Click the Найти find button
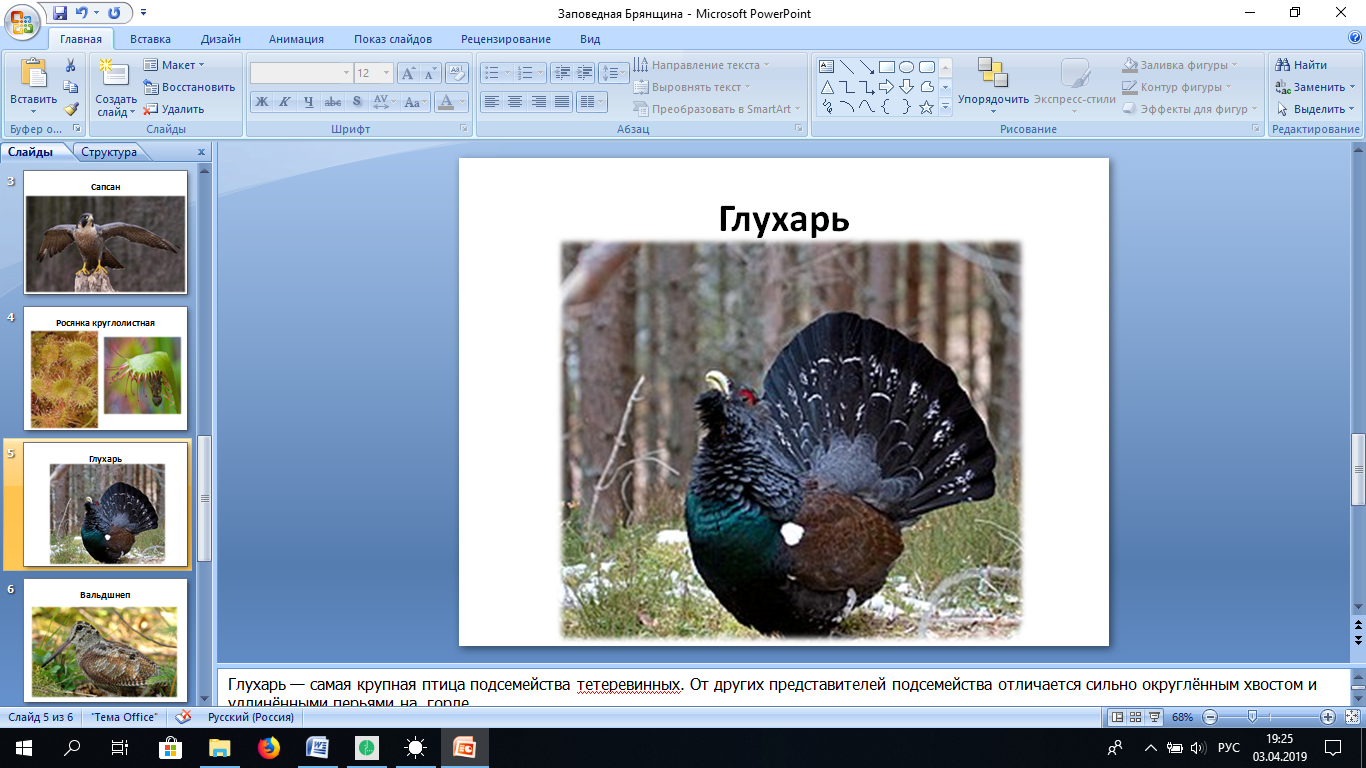The height and width of the screenshot is (768, 1366). click(1301, 65)
